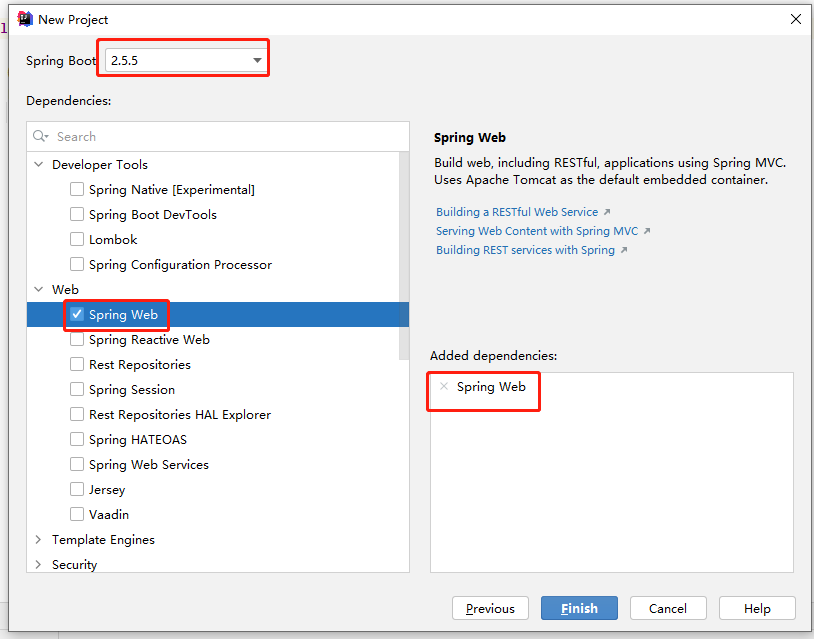Enable Spring Session dependency
The width and height of the screenshot is (814, 639).
pyautogui.click(x=77, y=389)
